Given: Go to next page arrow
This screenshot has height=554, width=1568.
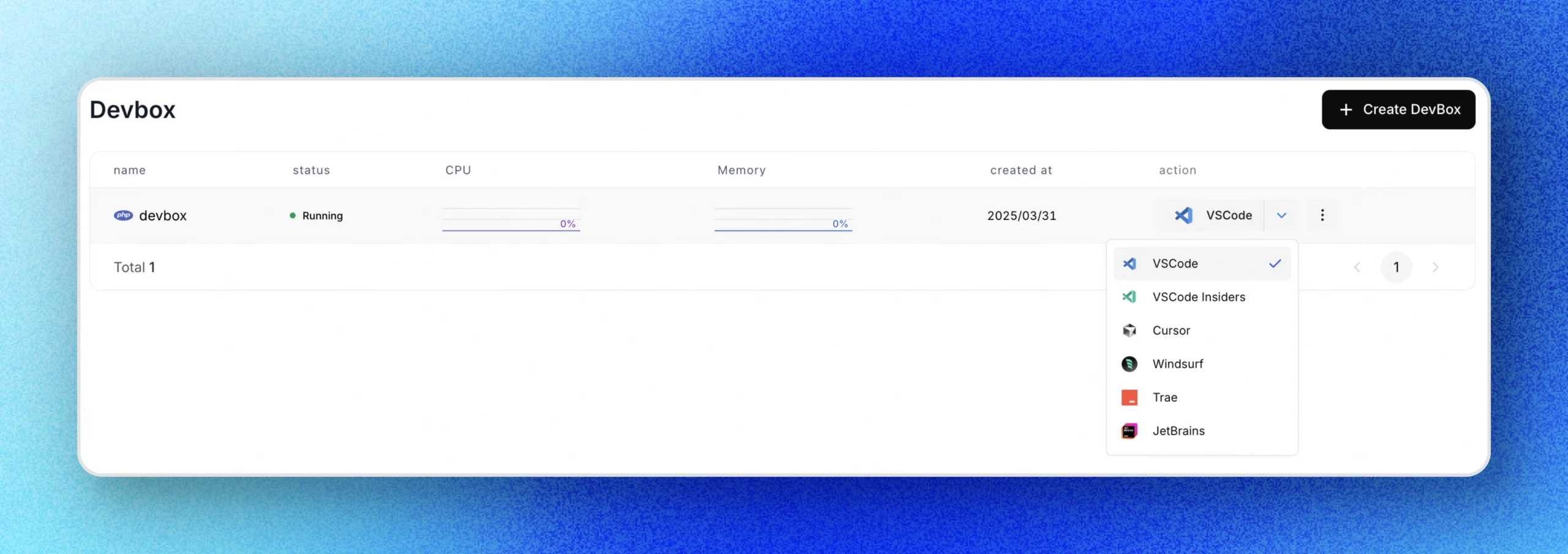Looking at the screenshot, I should click(x=1435, y=267).
